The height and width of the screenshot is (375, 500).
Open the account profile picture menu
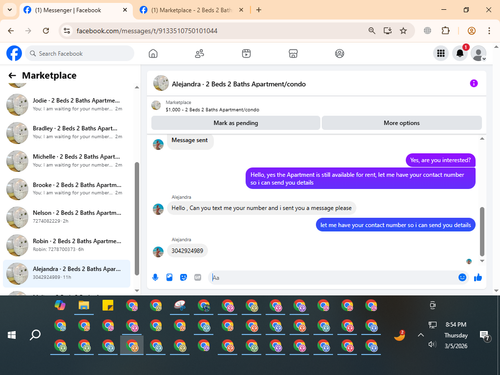click(x=478, y=53)
